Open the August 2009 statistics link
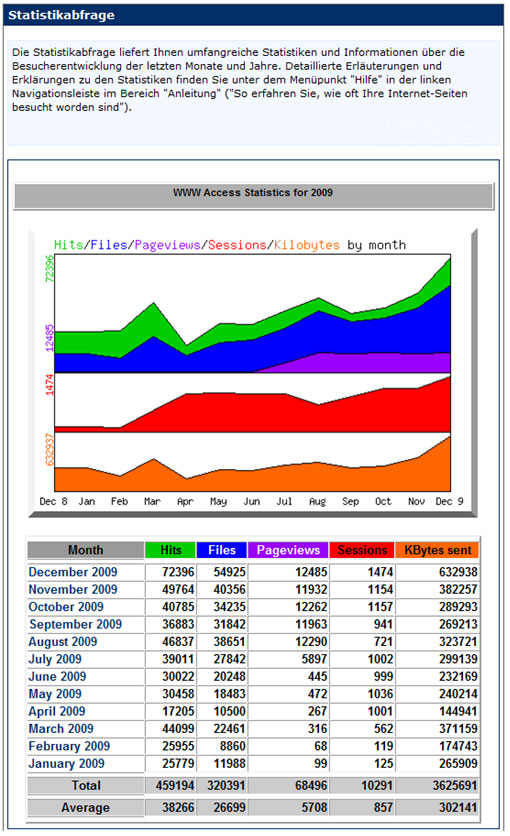Screen dimensions: 510x836 (x=63, y=642)
